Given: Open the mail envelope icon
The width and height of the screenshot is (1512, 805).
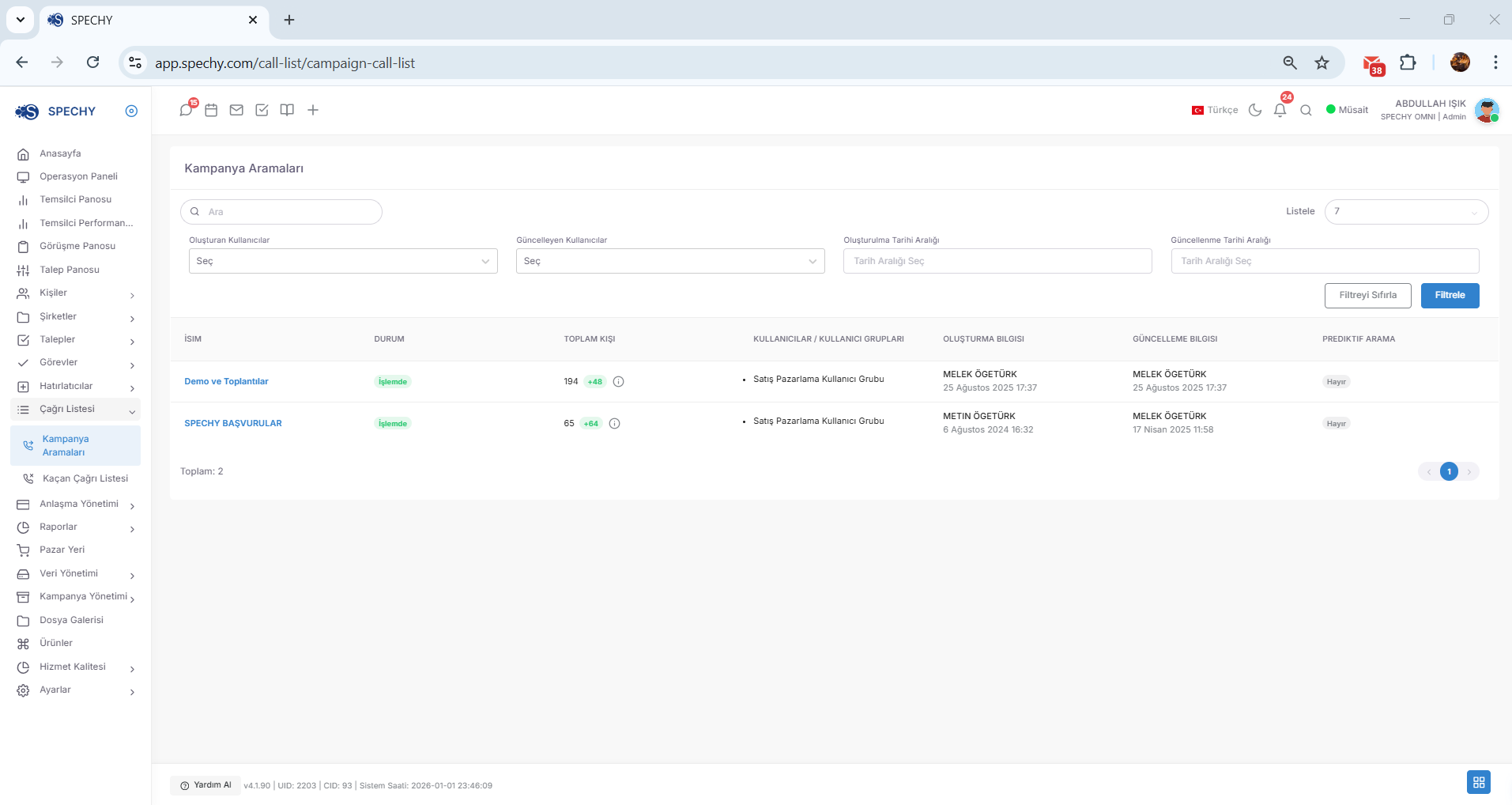Looking at the screenshot, I should click(236, 110).
